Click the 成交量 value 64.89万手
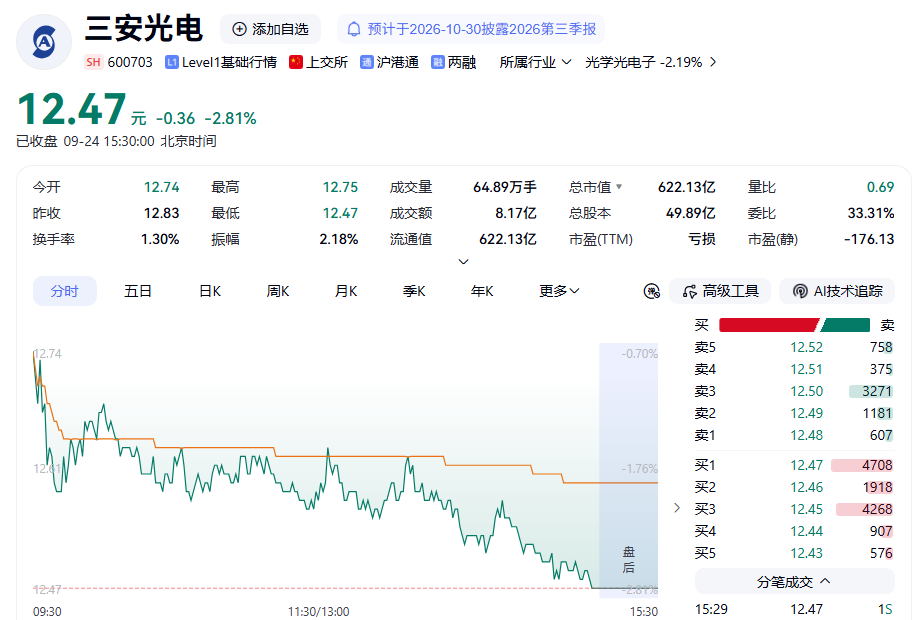Screen dimensions: 923x620 point(504,187)
